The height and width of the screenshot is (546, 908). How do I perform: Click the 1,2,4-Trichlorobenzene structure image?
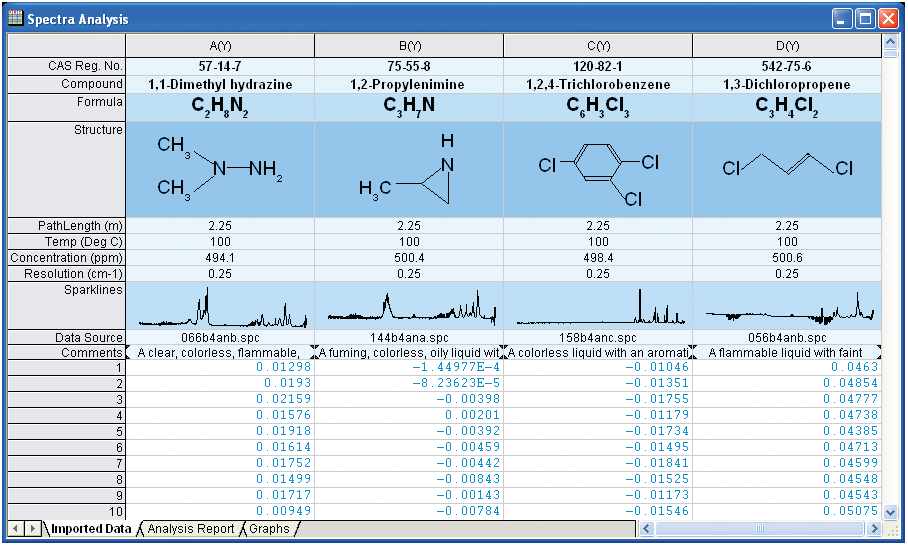pos(598,169)
